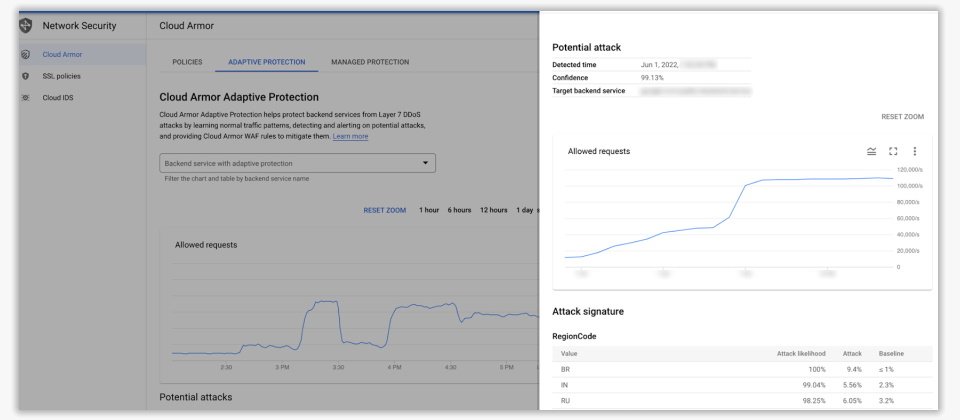Click the Detected time label
The width and height of the screenshot is (960, 420).
(x=574, y=64)
